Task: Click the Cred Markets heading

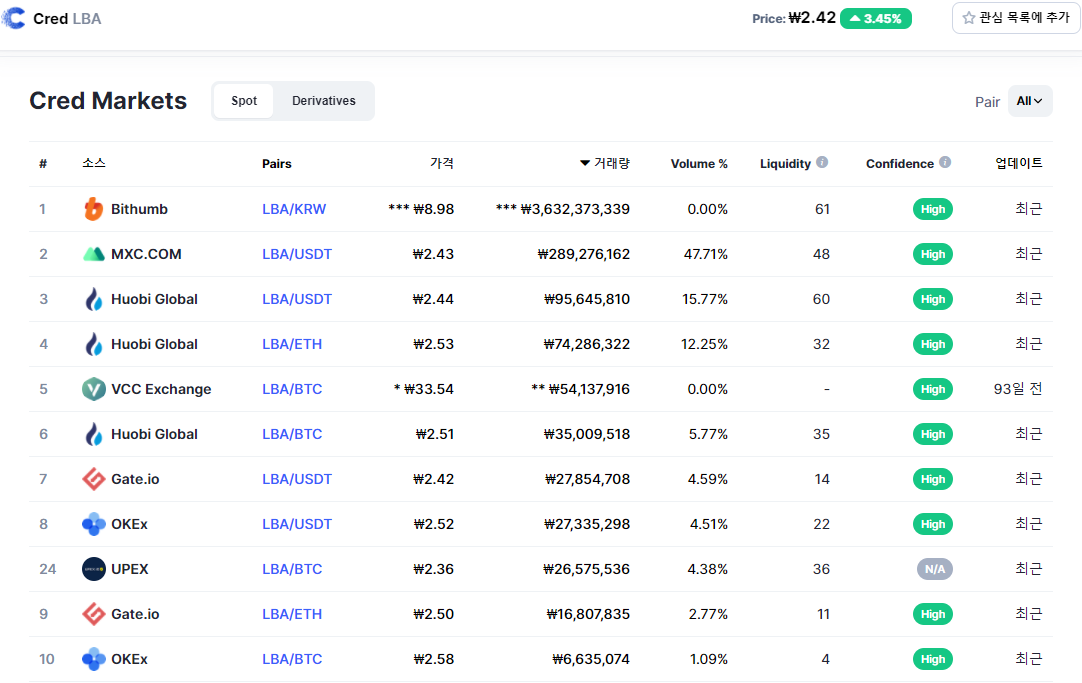Action: [x=108, y=101]
